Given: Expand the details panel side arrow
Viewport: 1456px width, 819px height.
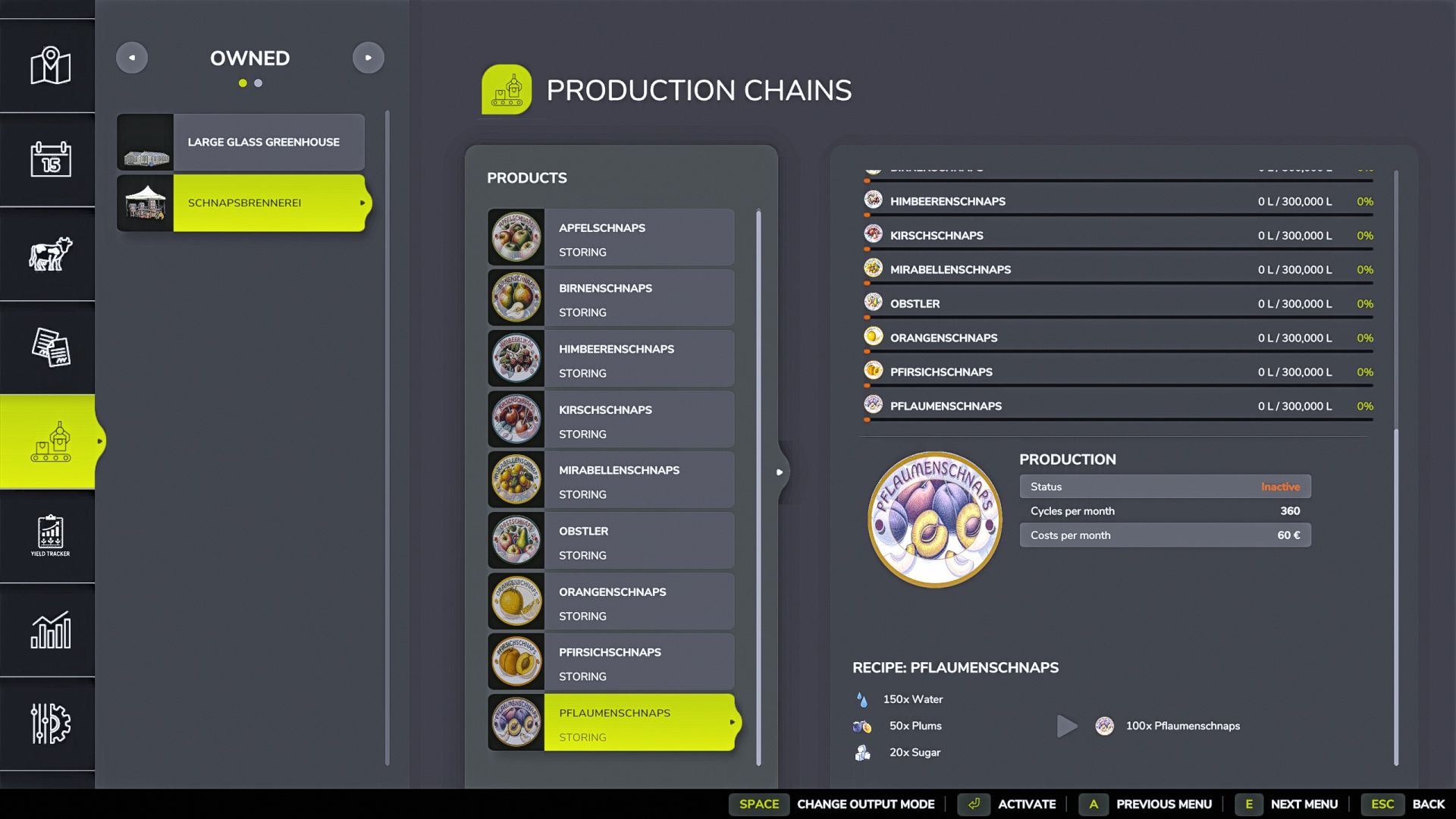Looking at the screenshot, I should pyautogui.click(x=780, y=472).
